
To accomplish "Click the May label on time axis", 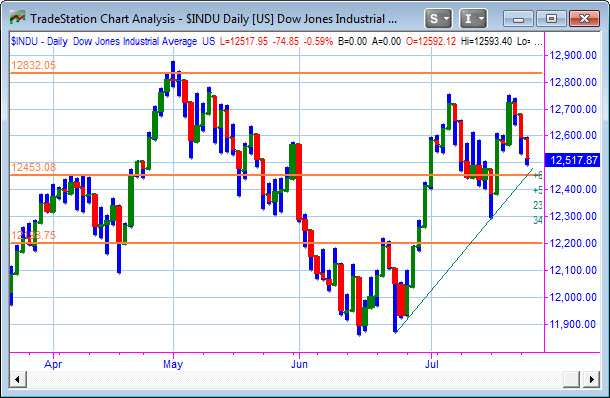I will pos(173,364).
